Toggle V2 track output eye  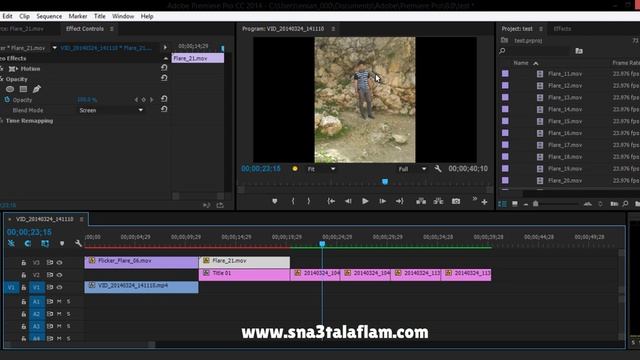coord(60,275)
